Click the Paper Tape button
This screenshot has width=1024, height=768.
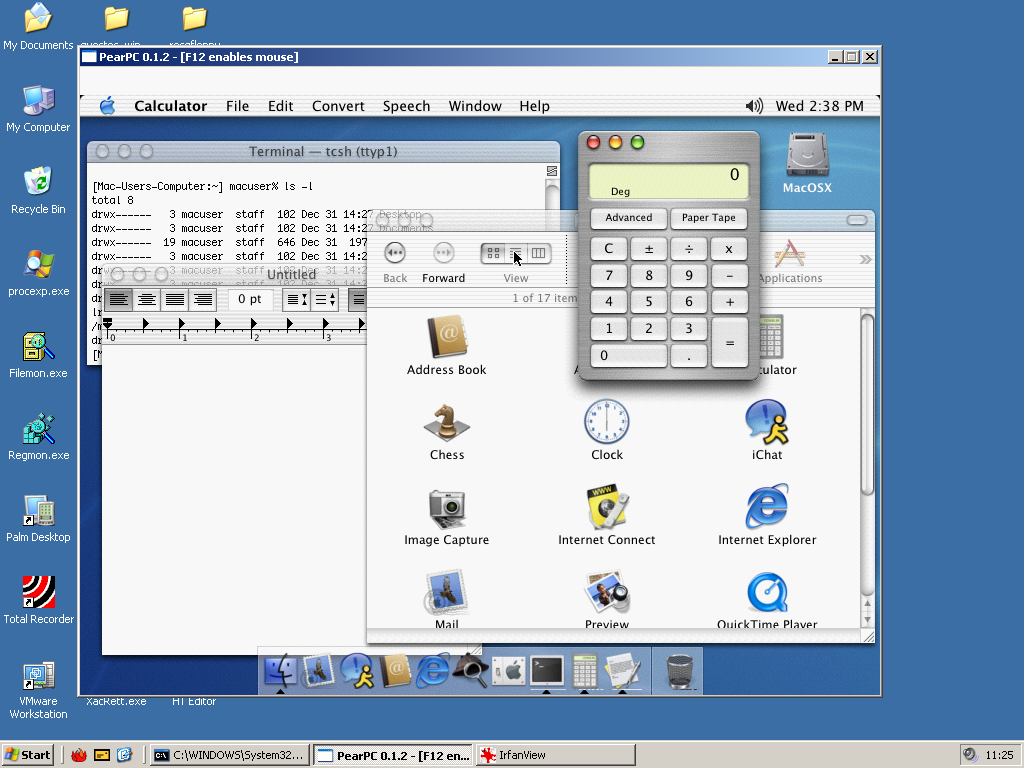click(708, 218)
